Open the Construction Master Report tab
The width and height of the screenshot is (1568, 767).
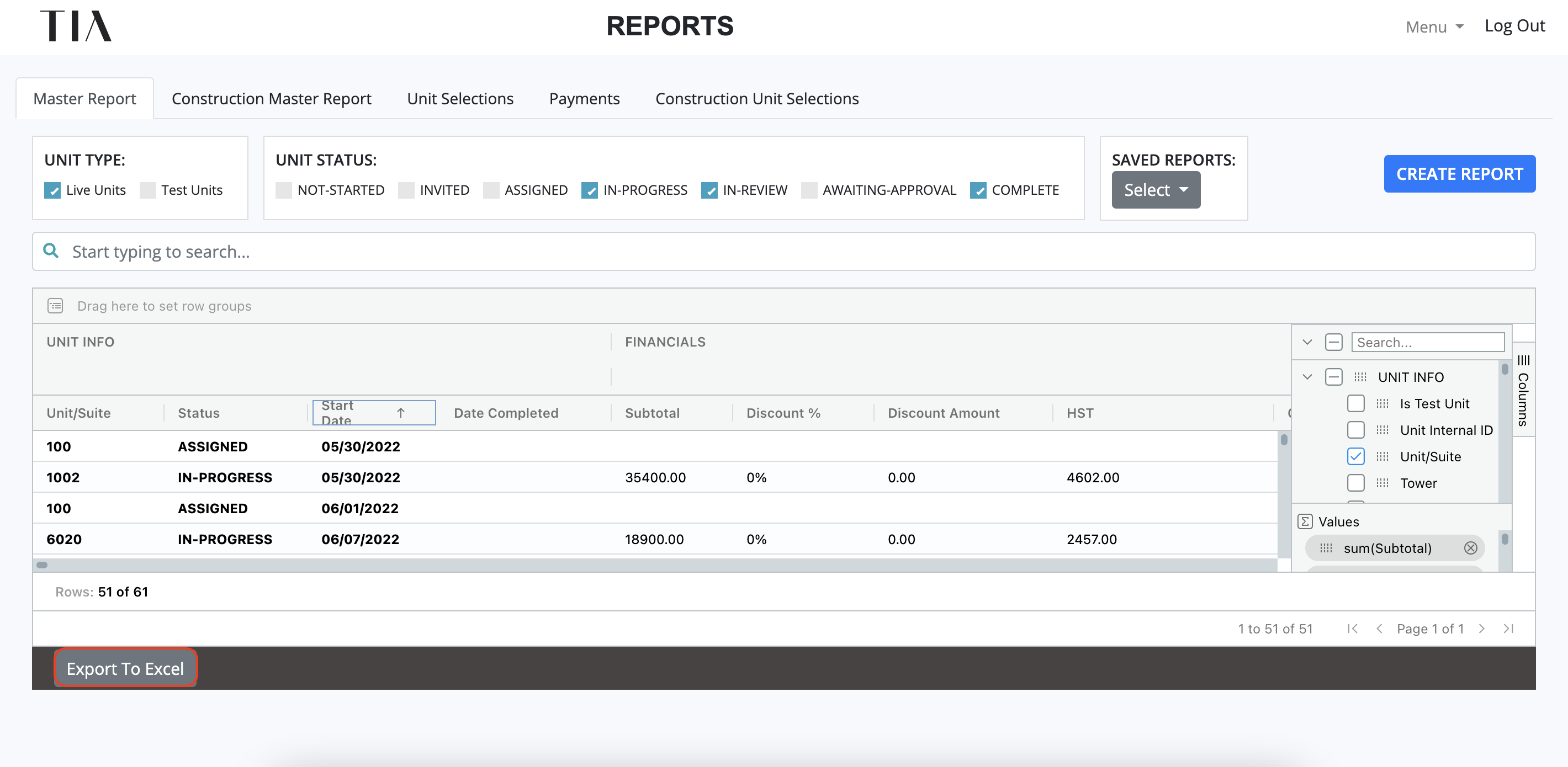[x=271, y=99]
